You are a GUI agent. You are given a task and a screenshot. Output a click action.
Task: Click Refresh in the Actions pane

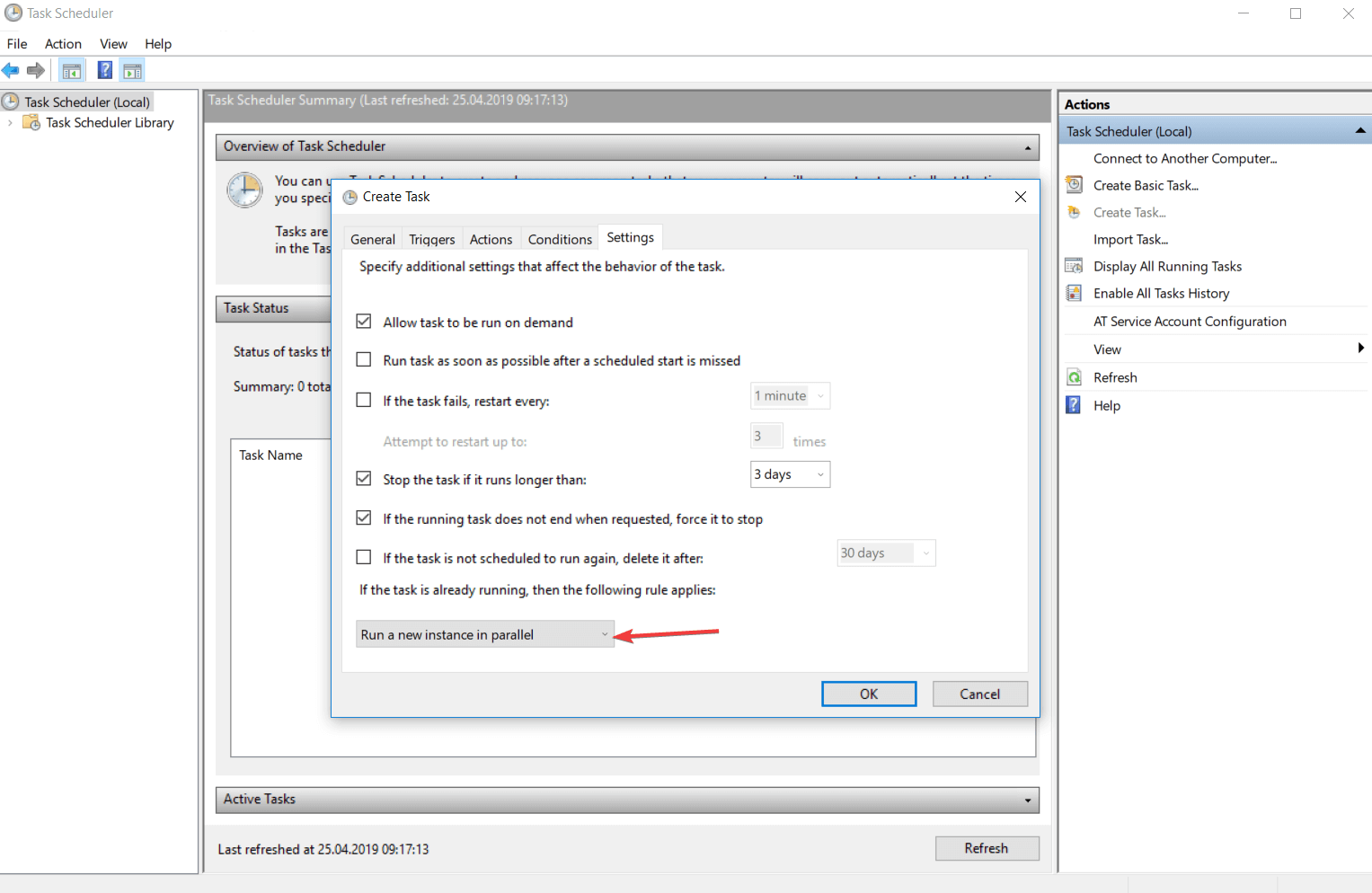[1116, 377]
